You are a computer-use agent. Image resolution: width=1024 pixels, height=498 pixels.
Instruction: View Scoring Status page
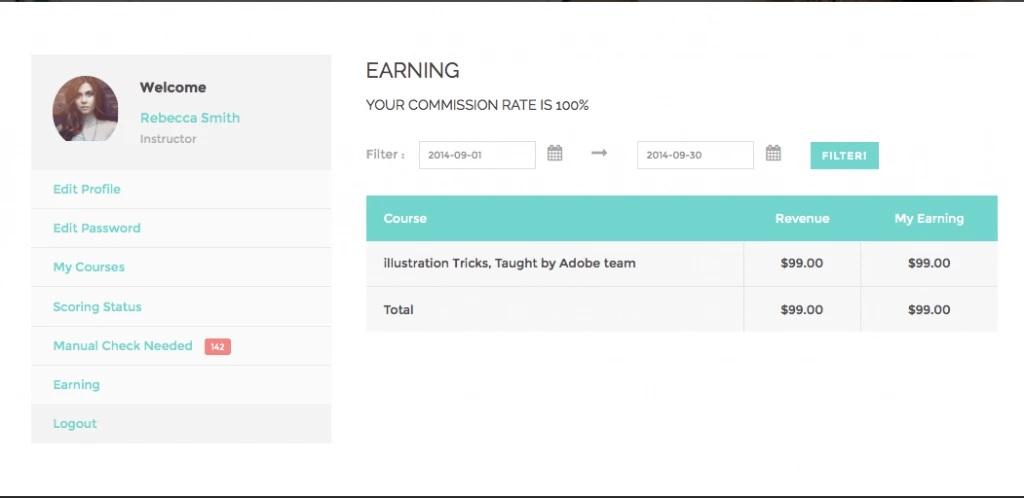coord(97,307)
